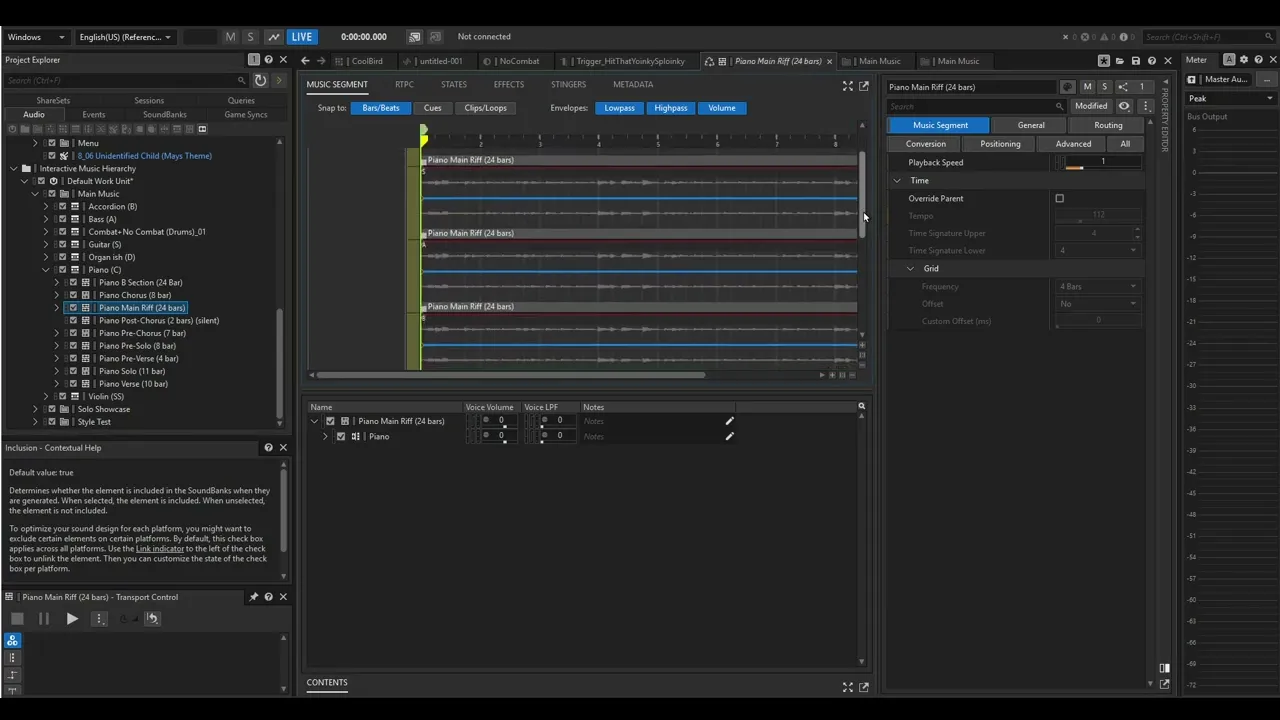The width and height of the screenshot is (1280, 720).
Task: Mute all with the toolbar M button
Action: (231, 37)
